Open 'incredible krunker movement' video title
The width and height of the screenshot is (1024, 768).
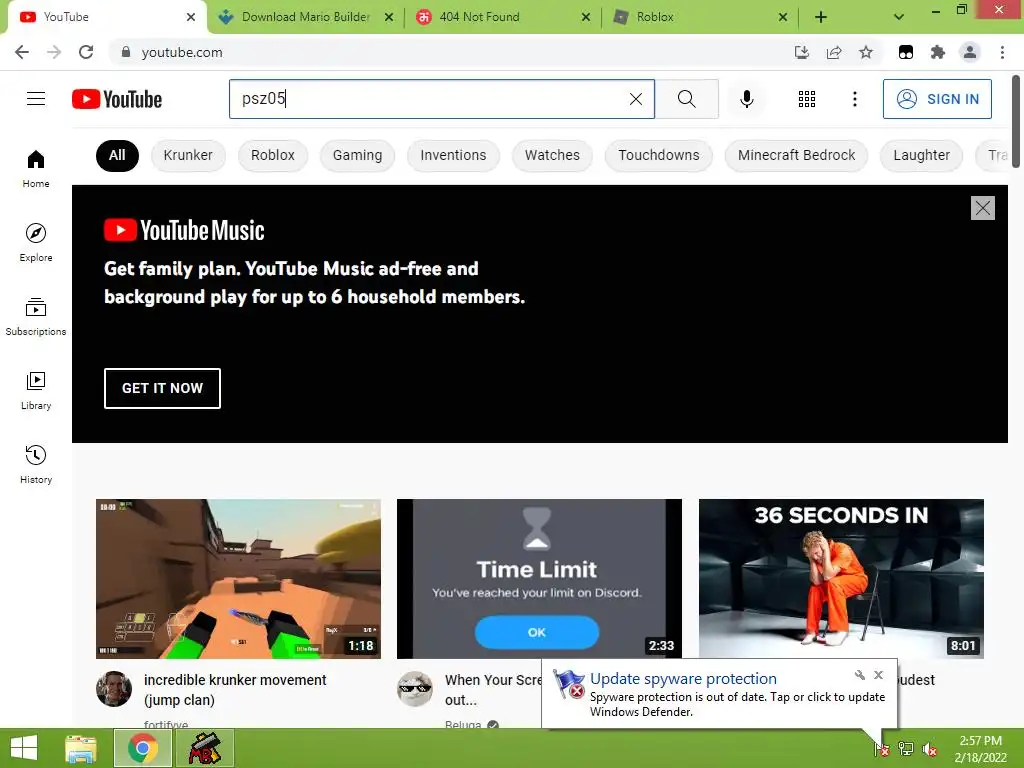tap(235, 690)
